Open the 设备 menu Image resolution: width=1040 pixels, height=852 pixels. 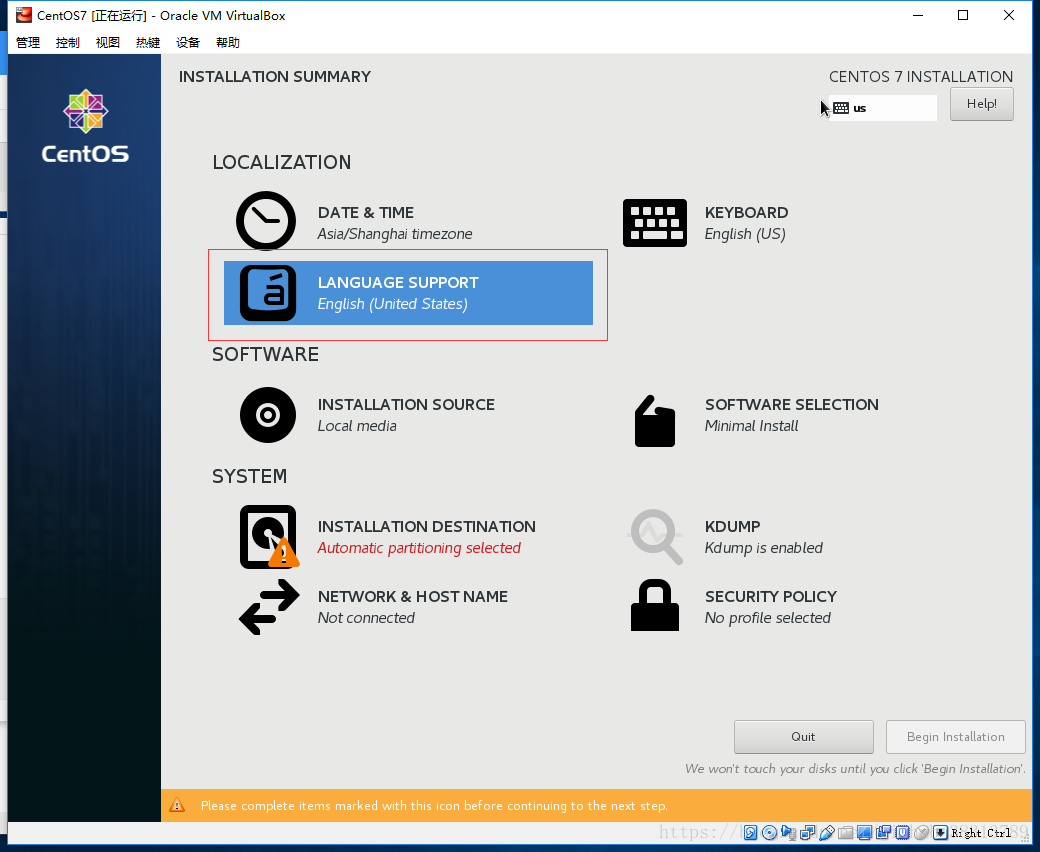click(188, 42)
